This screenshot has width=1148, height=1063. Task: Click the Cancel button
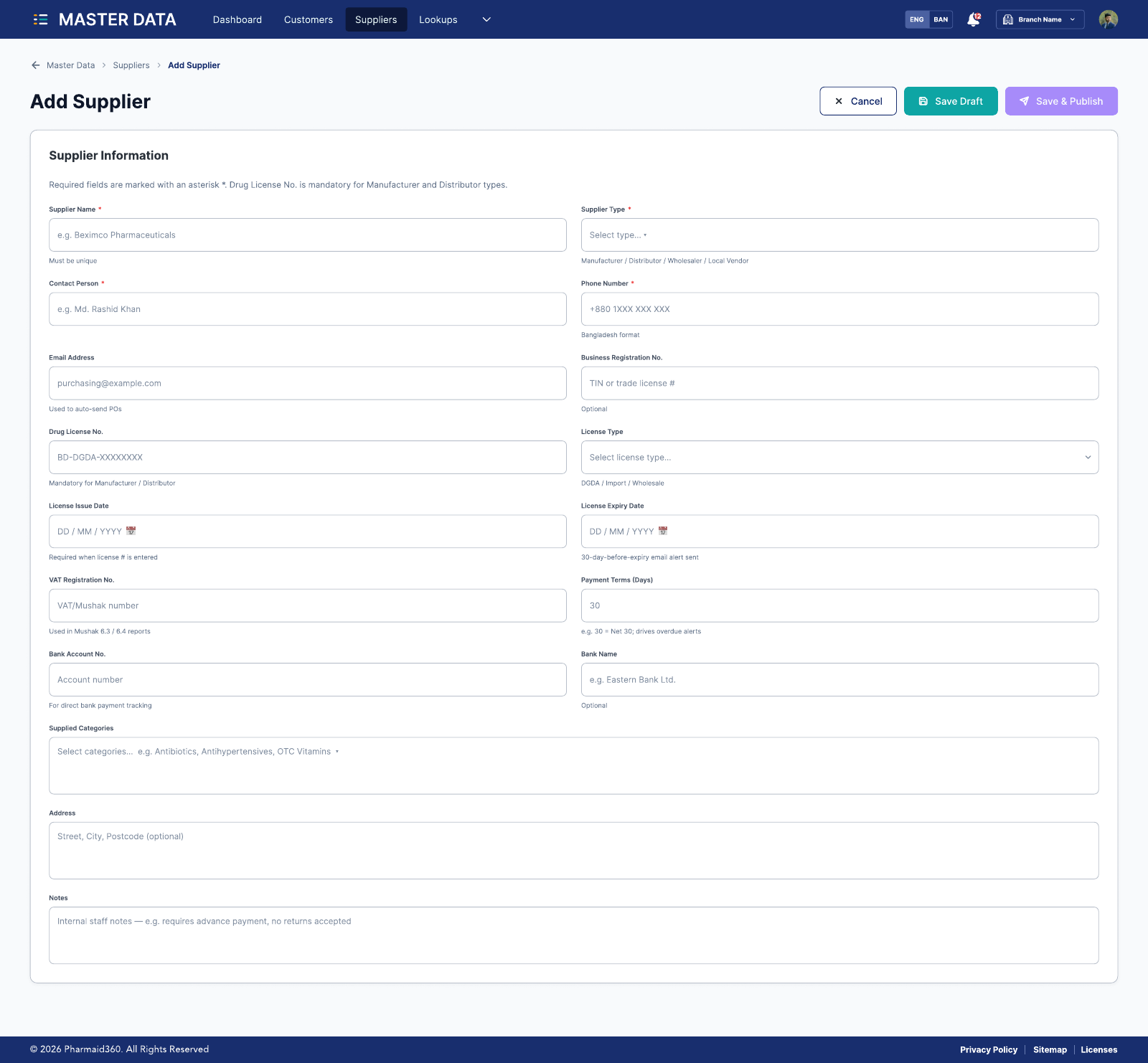pyautogui.click(x=858, y=101)
